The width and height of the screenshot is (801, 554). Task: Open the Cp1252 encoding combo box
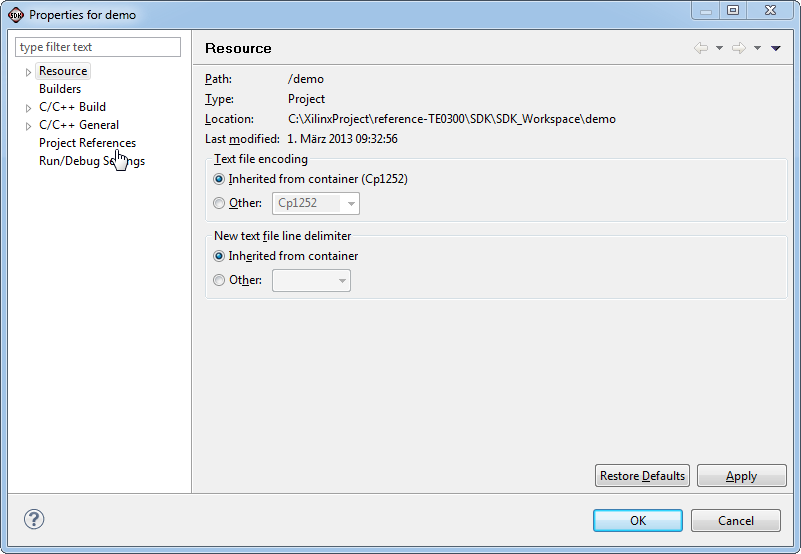click(316, 203)
